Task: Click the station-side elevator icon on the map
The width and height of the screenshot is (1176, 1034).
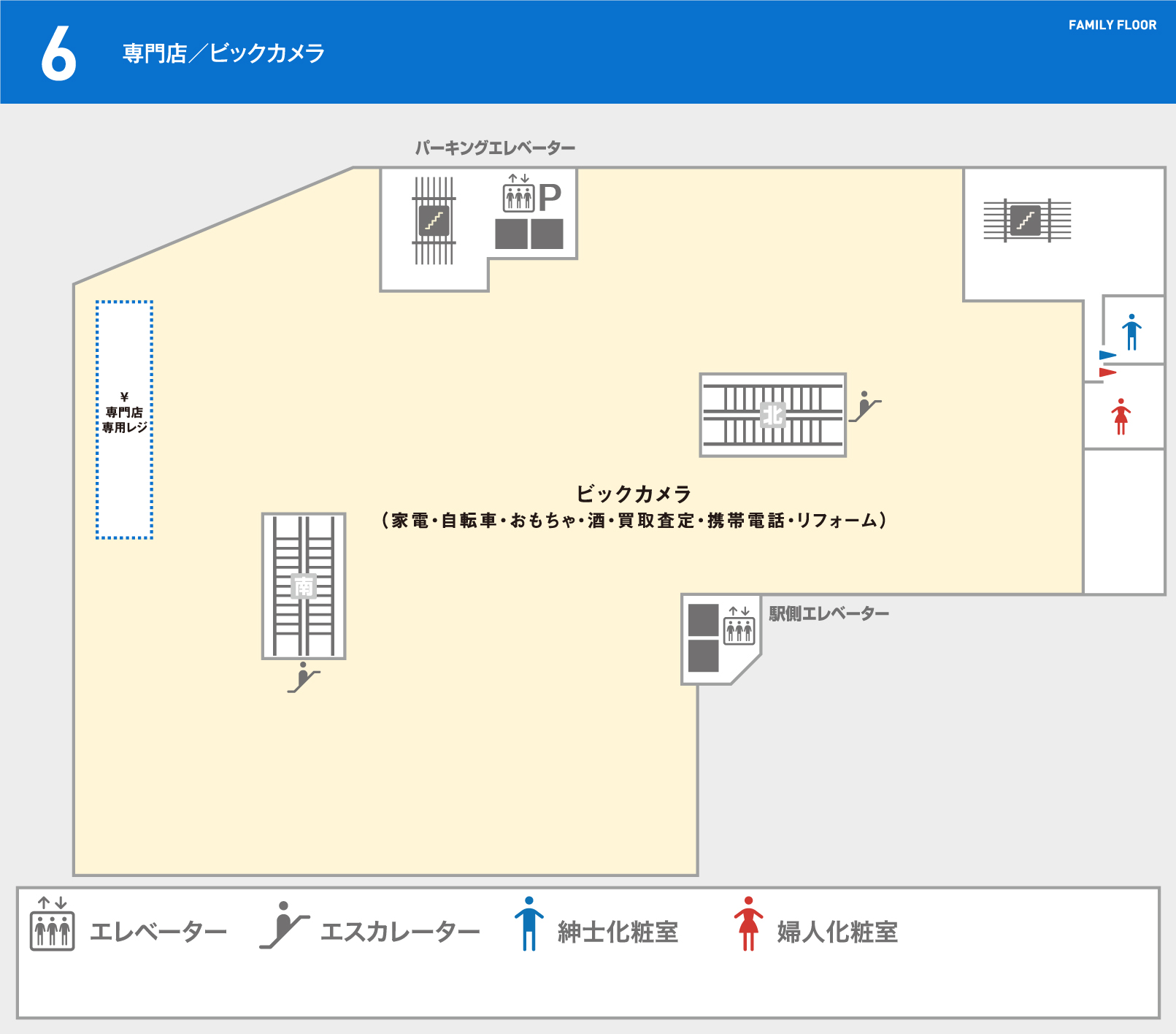Action: click(739, 625)
